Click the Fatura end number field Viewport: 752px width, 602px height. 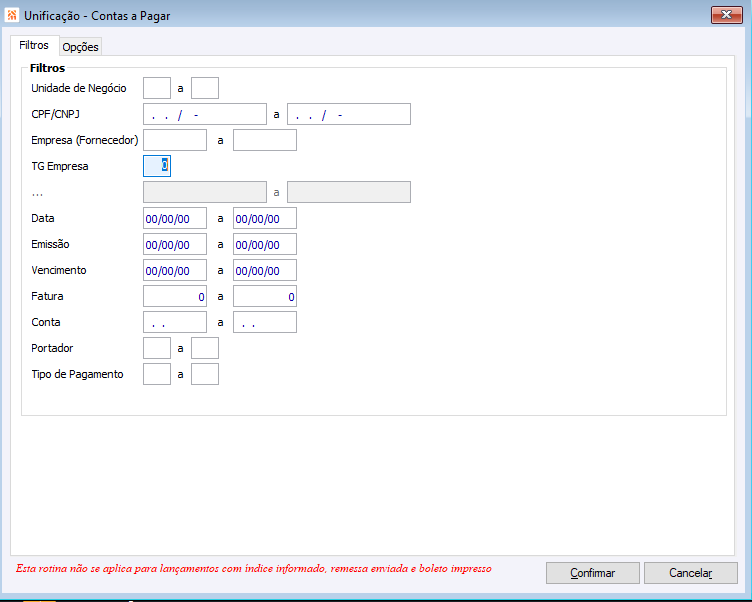[x=265, y=296]
